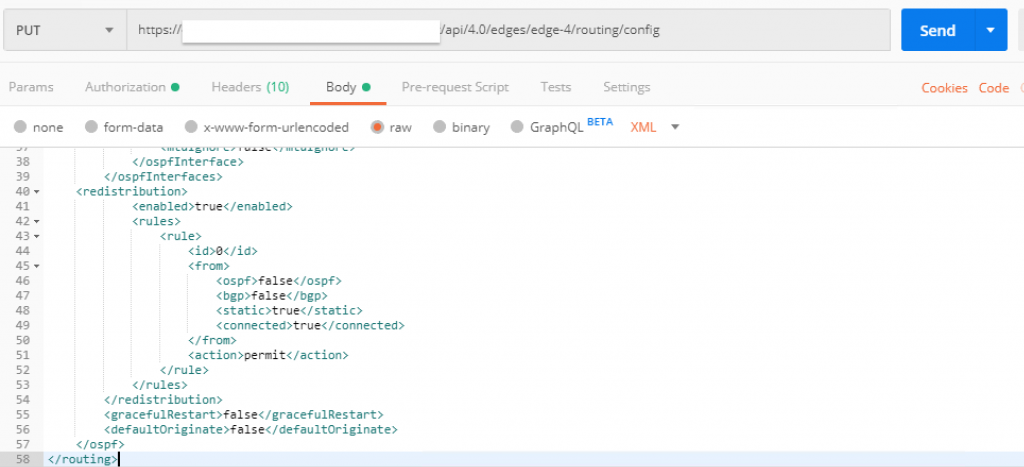Screen dimensions: 1024x467
Task: Open the Headers (10) tab
Action: tap(250, 87)
